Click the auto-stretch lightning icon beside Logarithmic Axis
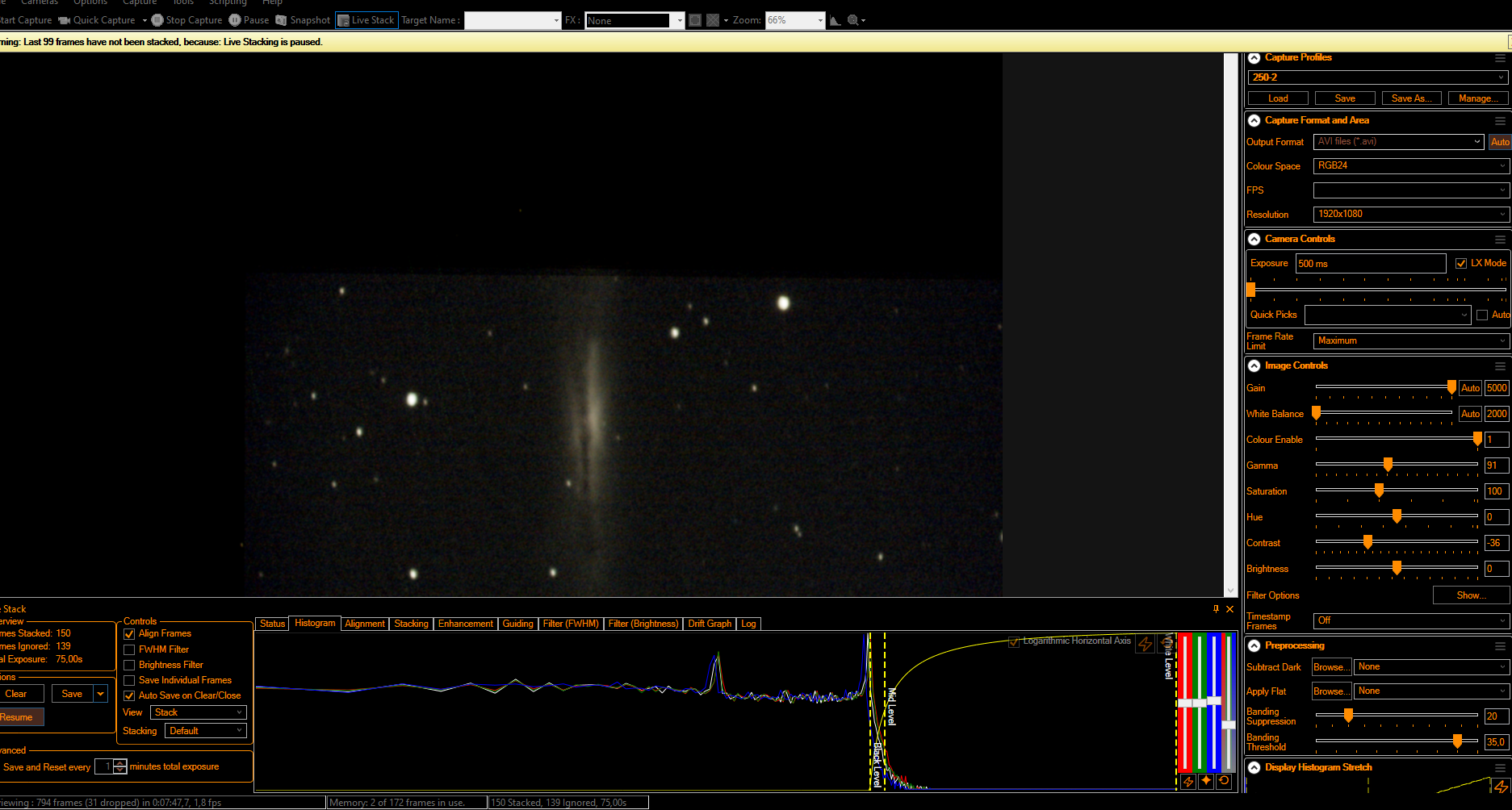 [x=1145, y=643]
